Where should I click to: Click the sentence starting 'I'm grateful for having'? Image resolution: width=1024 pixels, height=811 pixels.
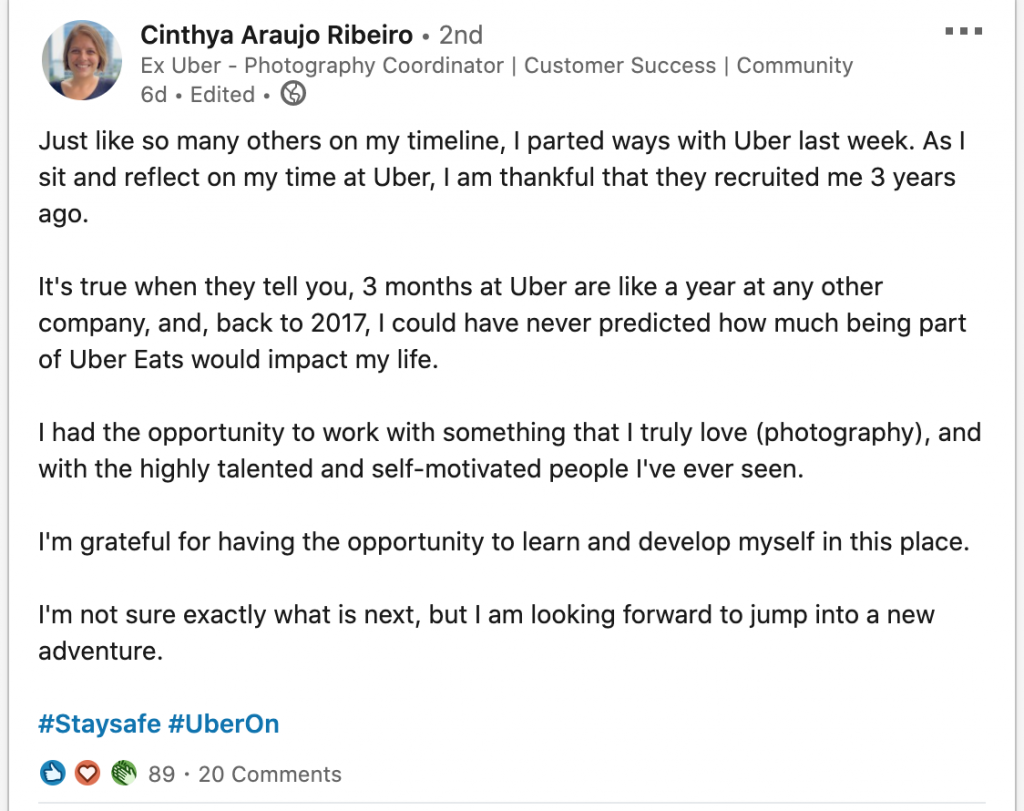click(x=504, y=542)
